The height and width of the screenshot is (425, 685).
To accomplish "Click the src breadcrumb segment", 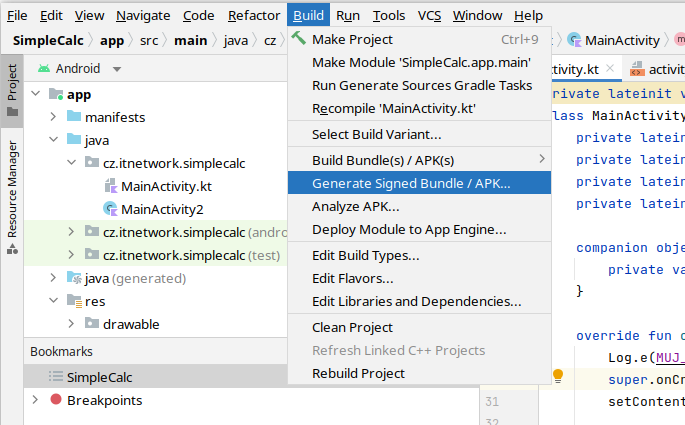I will click(149, 40).
